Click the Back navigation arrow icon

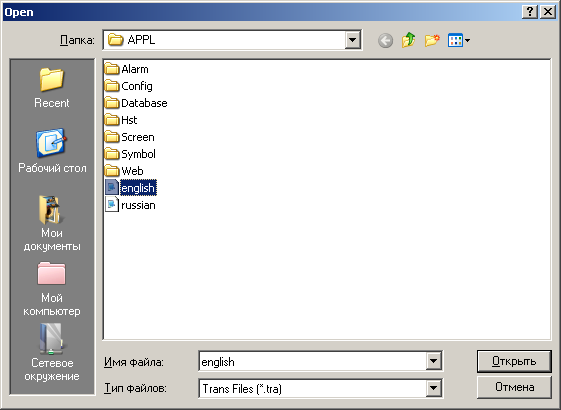coord(385,40)
